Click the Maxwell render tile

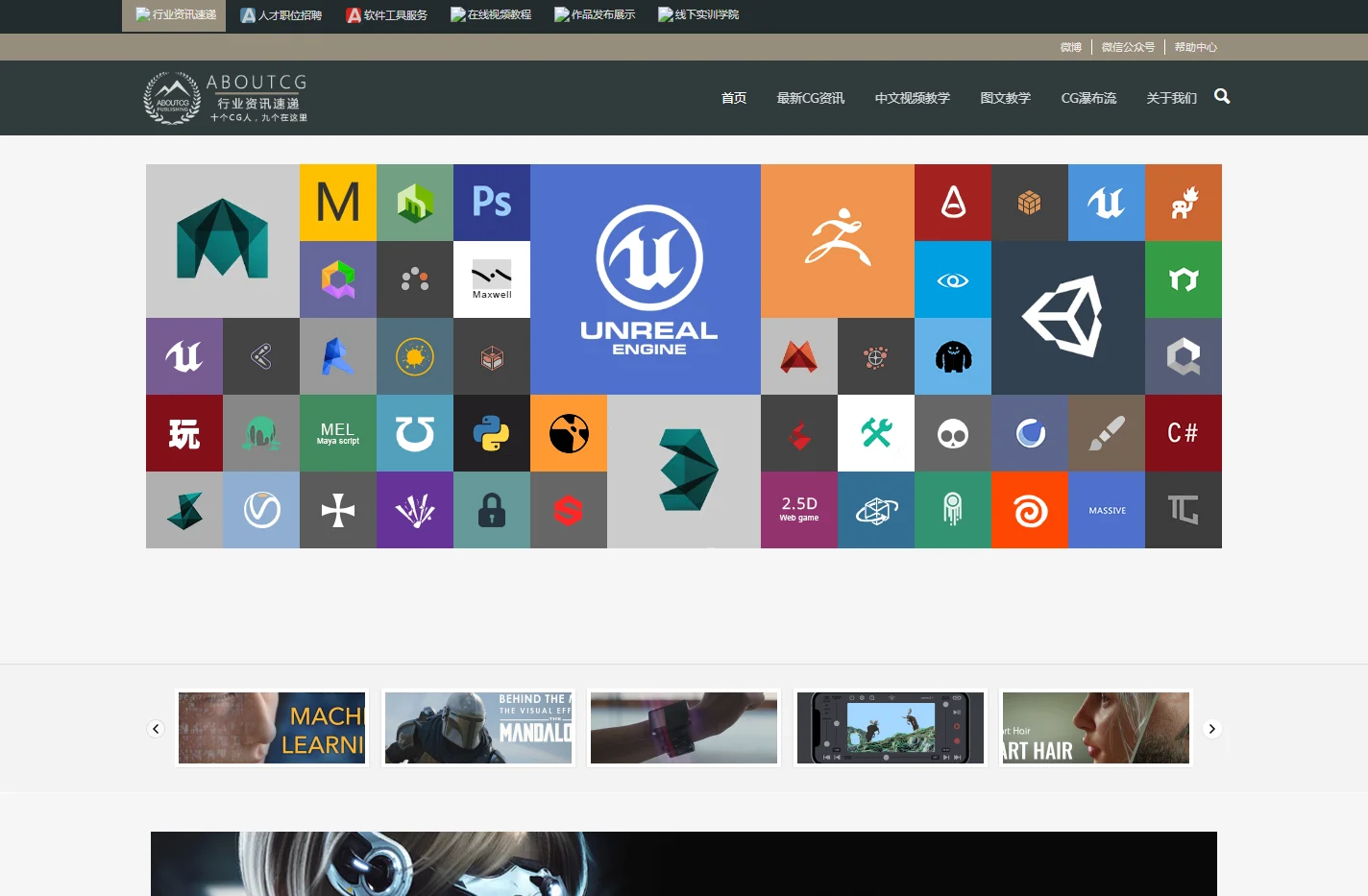(492, 279)
